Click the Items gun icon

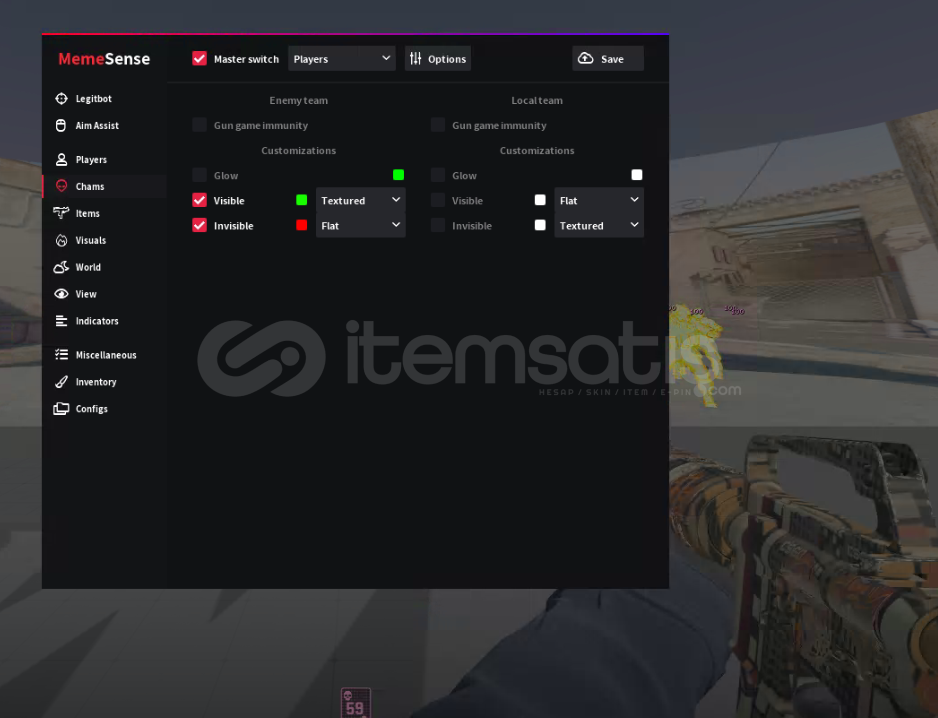[61, 213]
